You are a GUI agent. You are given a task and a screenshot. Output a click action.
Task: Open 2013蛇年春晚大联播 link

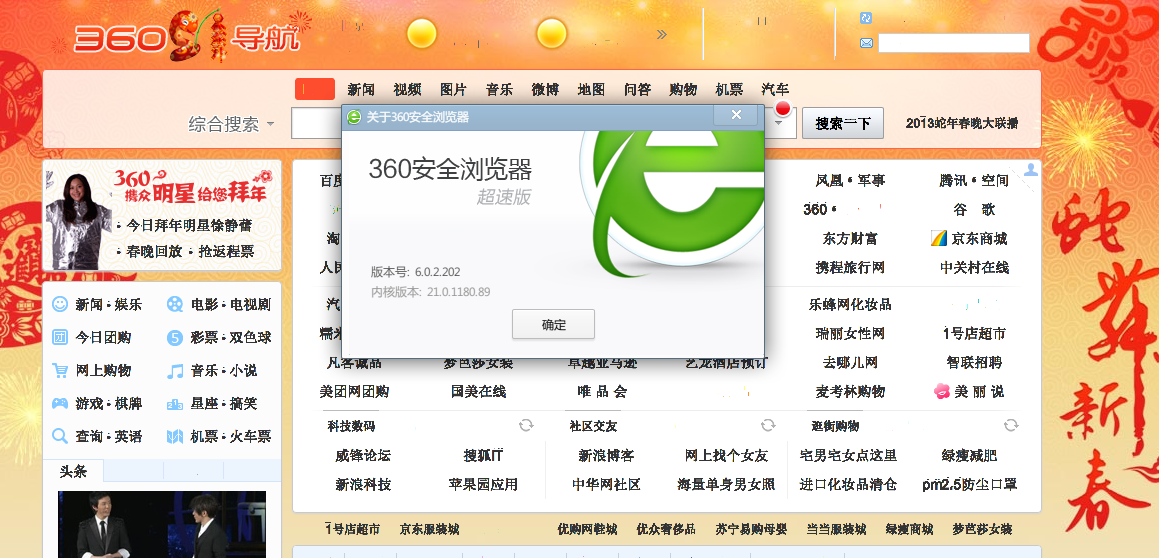(962, 123)
